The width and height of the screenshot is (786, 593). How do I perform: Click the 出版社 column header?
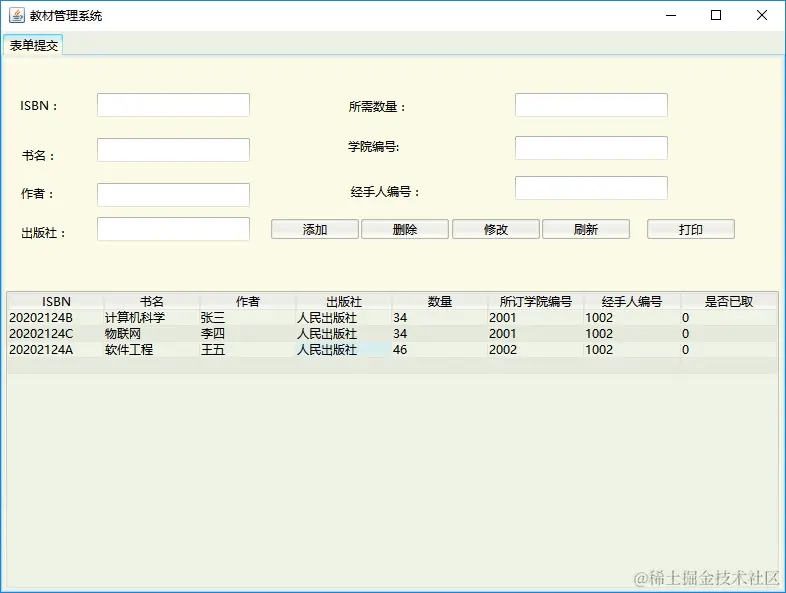click(x=344, y=301)
